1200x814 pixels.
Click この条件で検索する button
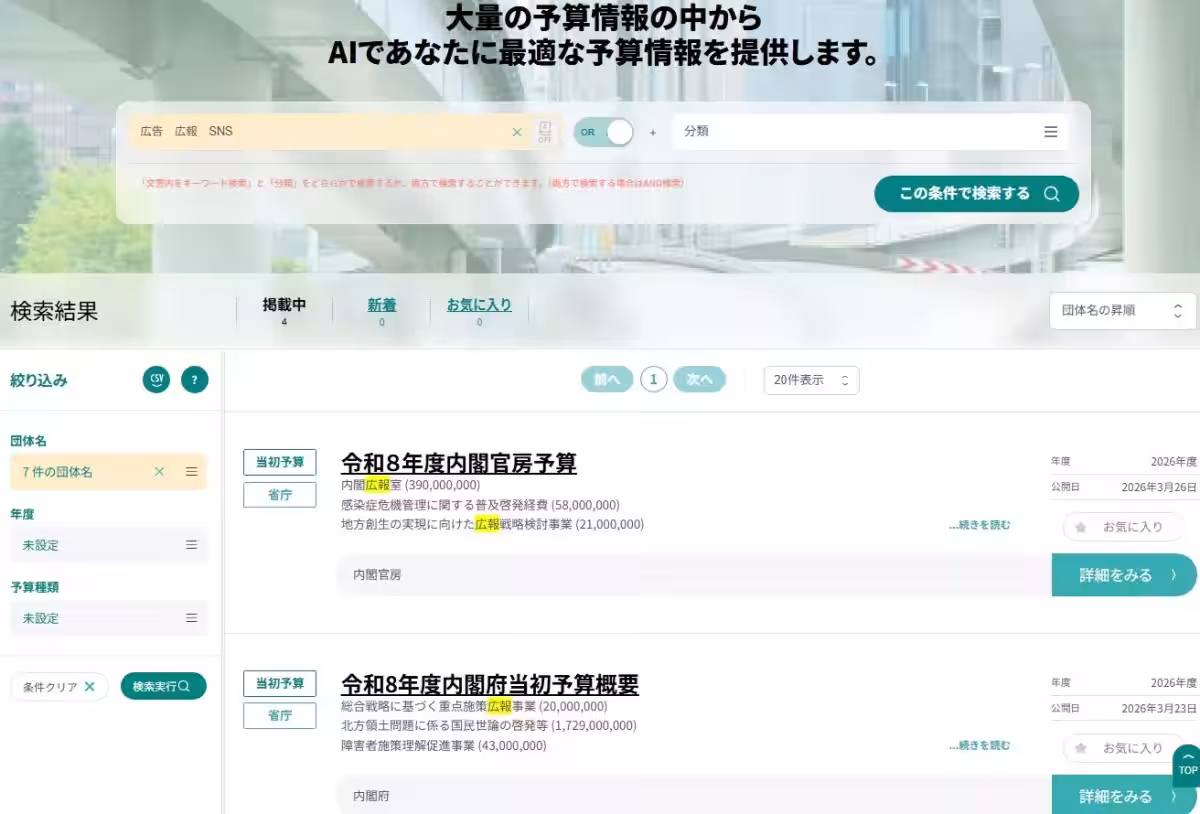point(976,194)
